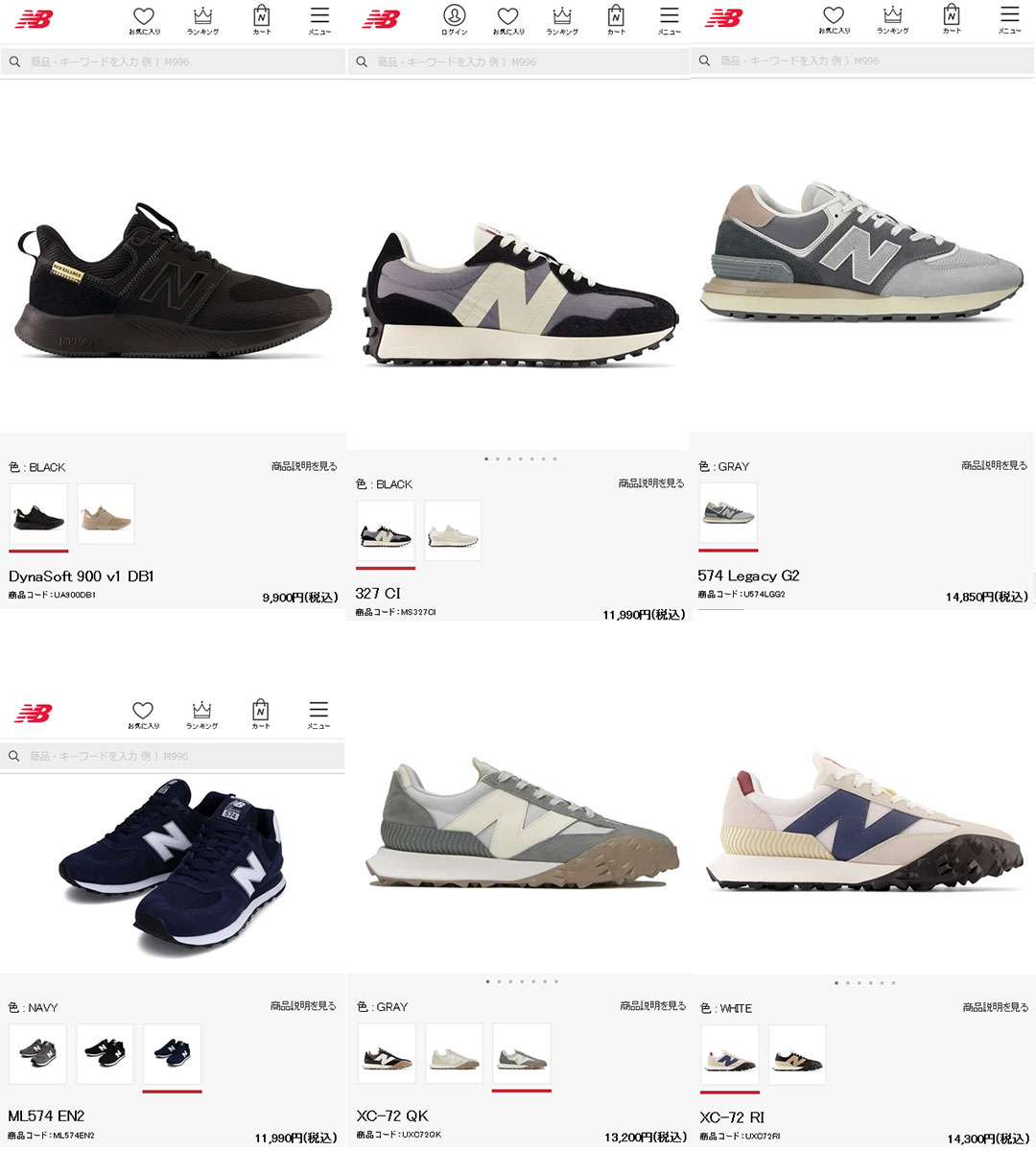Select cream color variant of 327 CI

[x=453, y=530]
